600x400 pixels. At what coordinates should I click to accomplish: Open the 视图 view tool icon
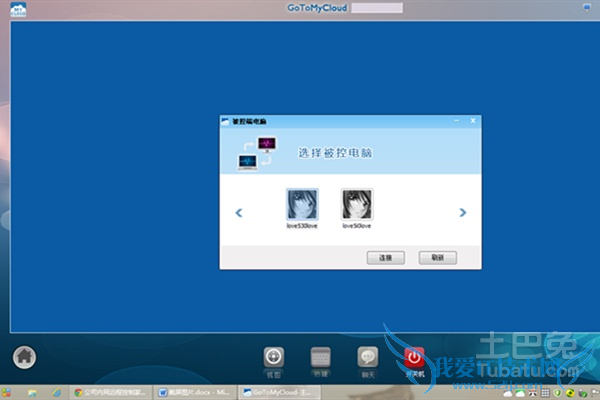tap(274, 358)
